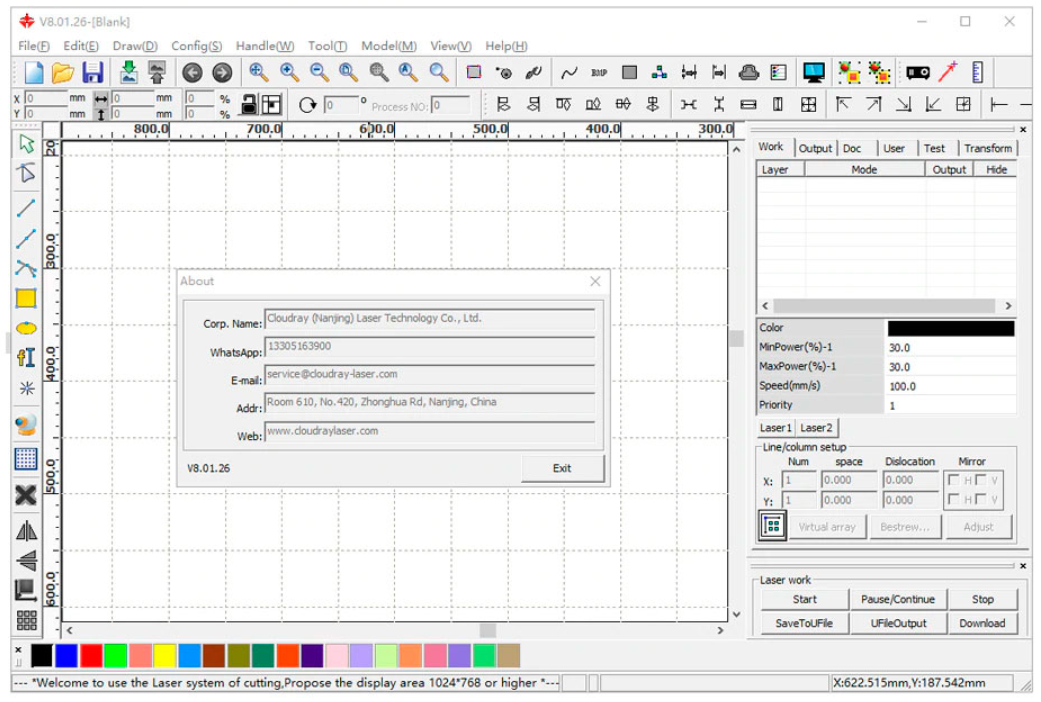
Task: Click the blue floppy disk Save icon
Action: tap(92, 72)
